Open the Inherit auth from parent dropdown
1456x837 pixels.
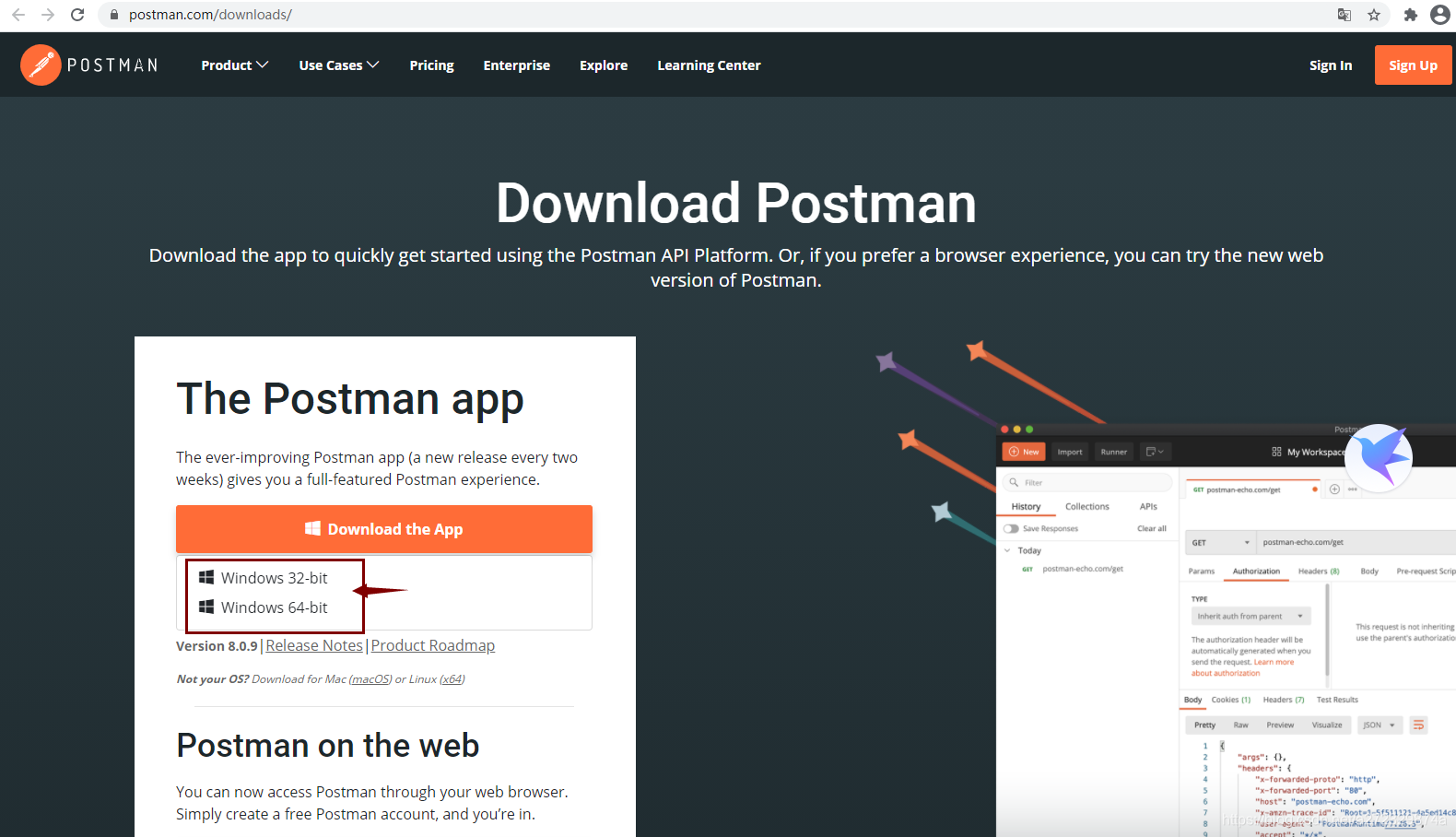click(x=1251, y=617)
